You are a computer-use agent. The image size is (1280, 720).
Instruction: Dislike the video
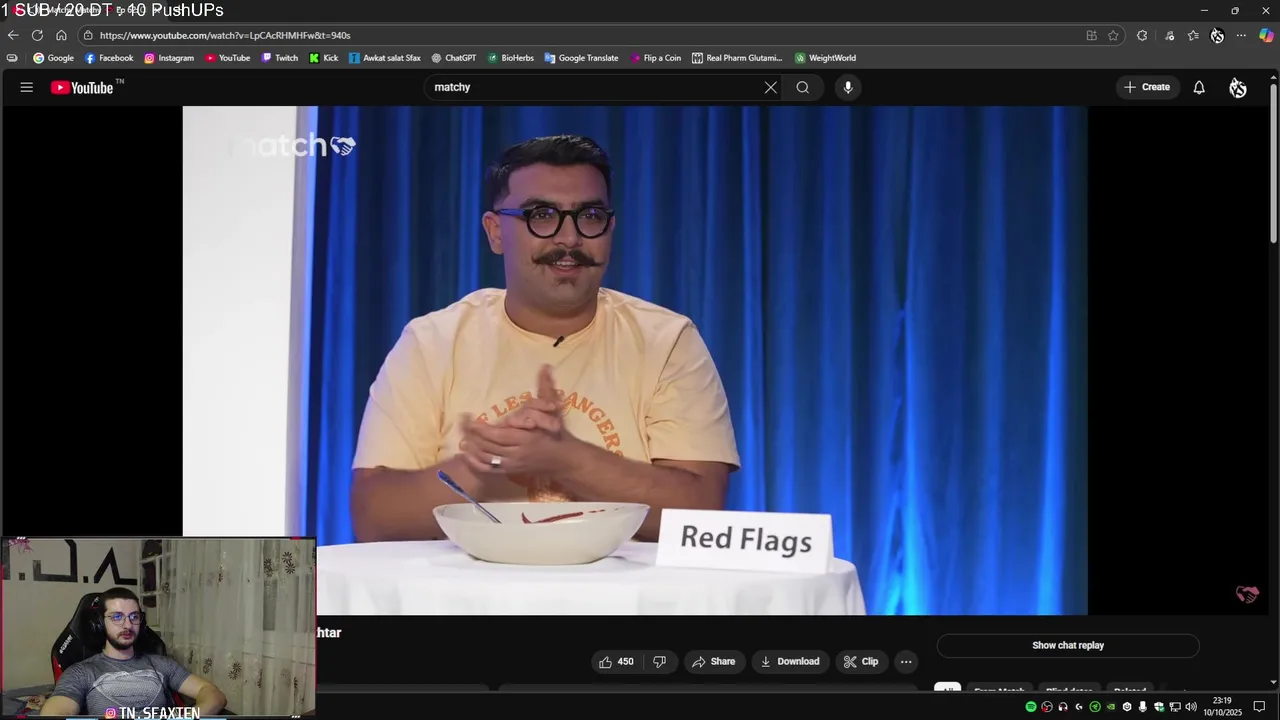tap(659, 661)
